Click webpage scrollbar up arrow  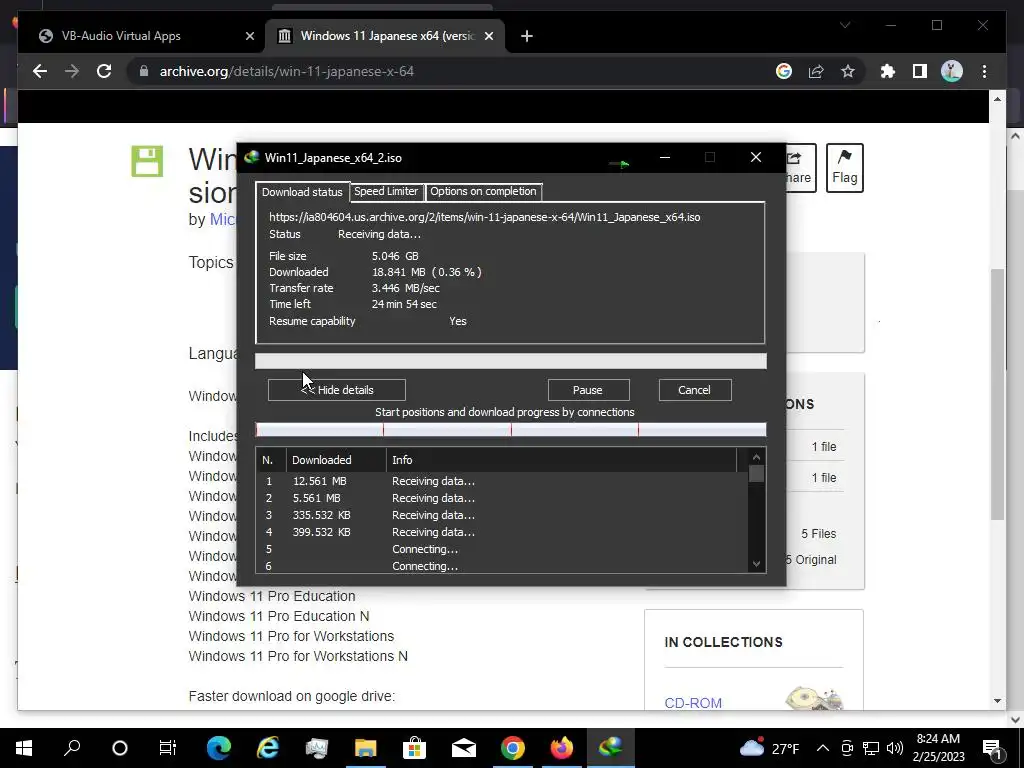tap(997, 99)
